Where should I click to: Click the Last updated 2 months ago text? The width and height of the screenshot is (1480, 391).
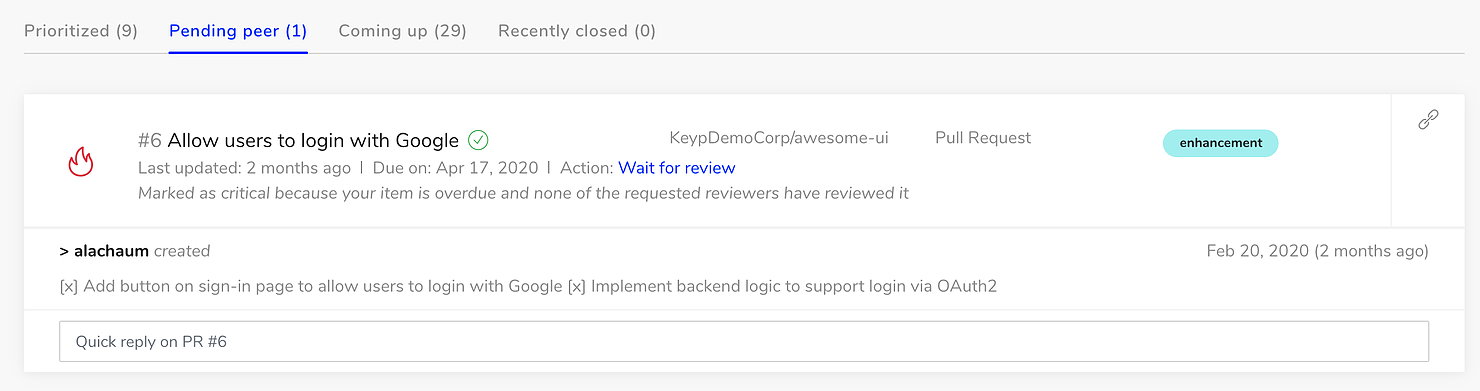click(x=244, y=168)
